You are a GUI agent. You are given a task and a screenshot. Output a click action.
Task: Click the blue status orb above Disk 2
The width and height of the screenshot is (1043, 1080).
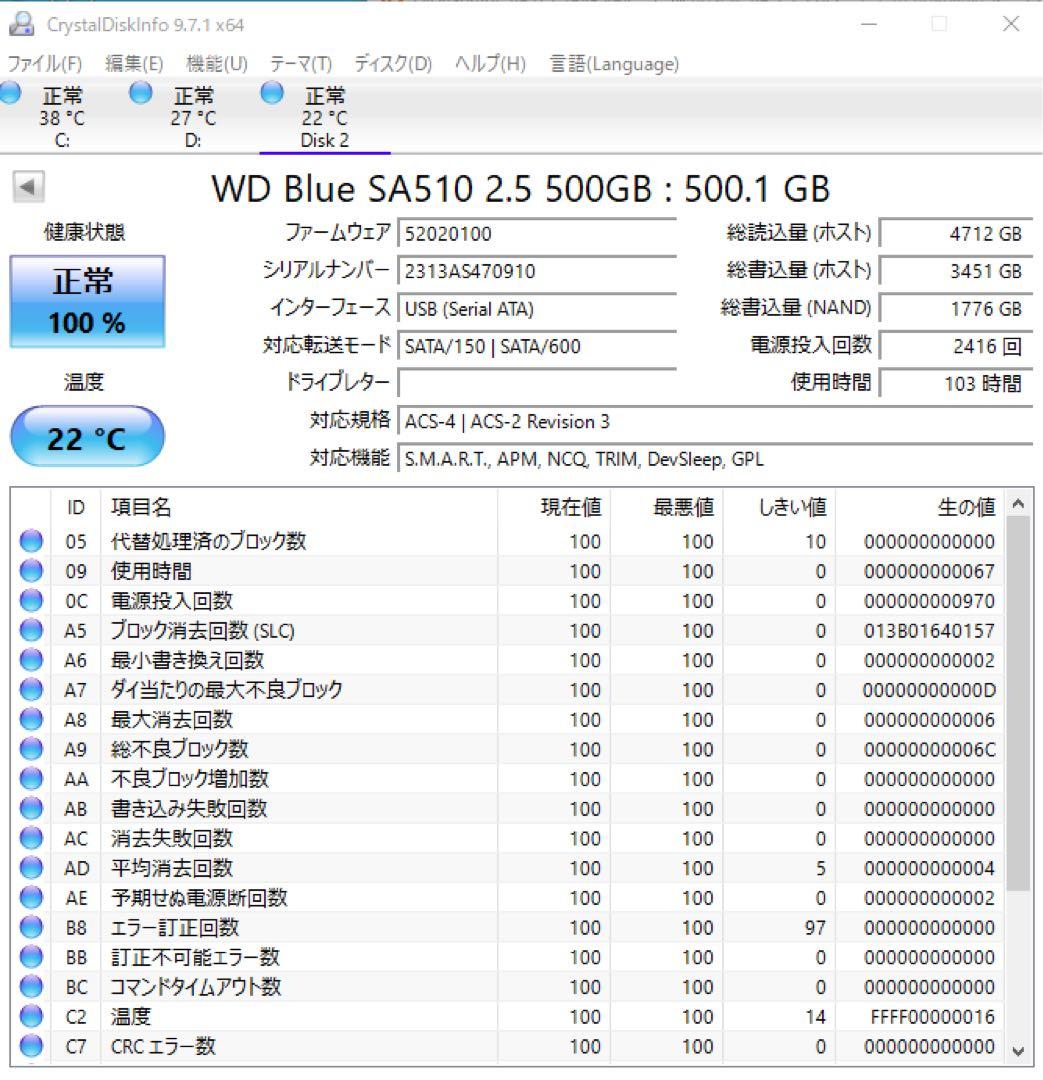pos(272,92)
